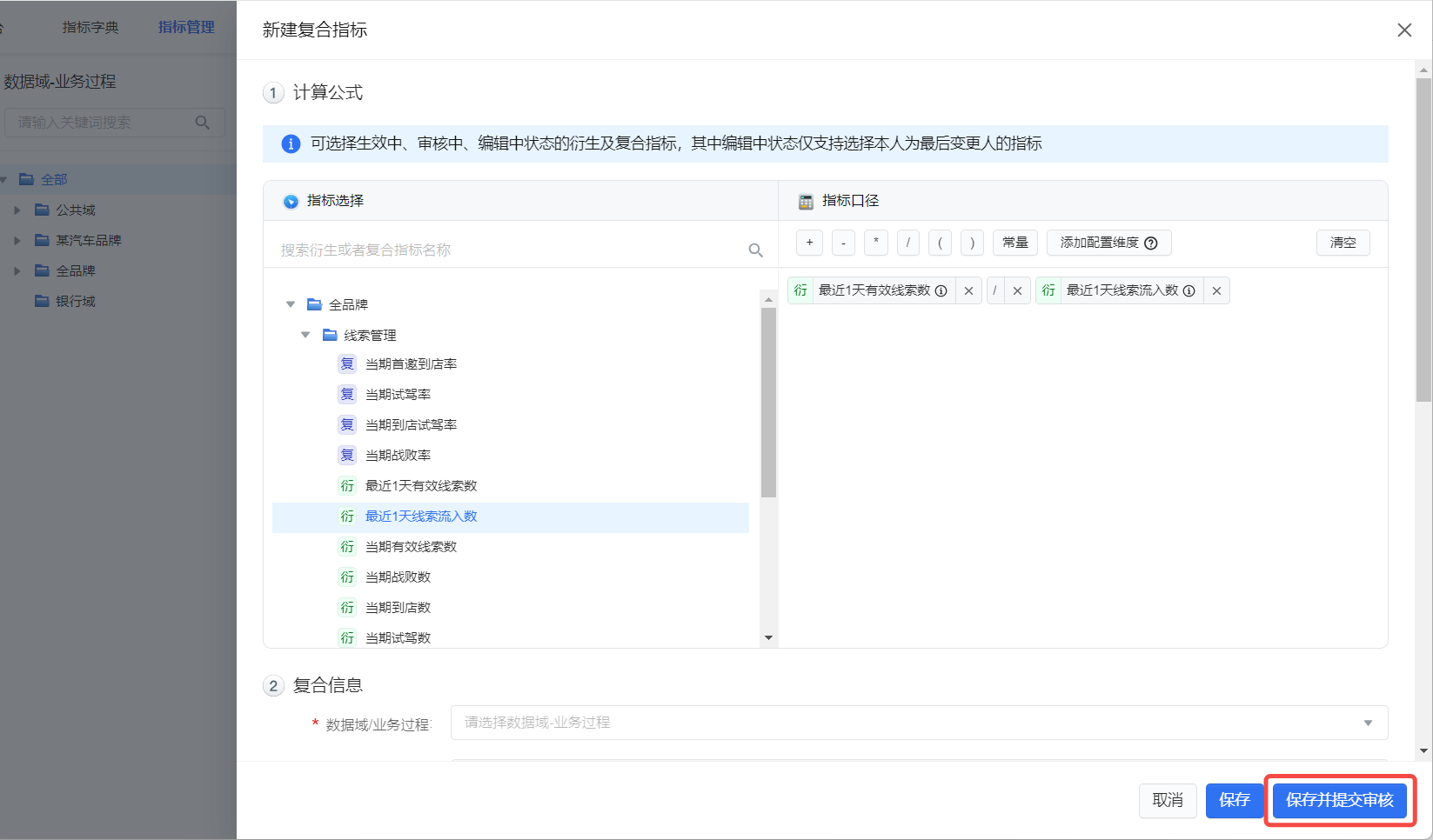Click the 保存 button

(x=1235, y=800)
